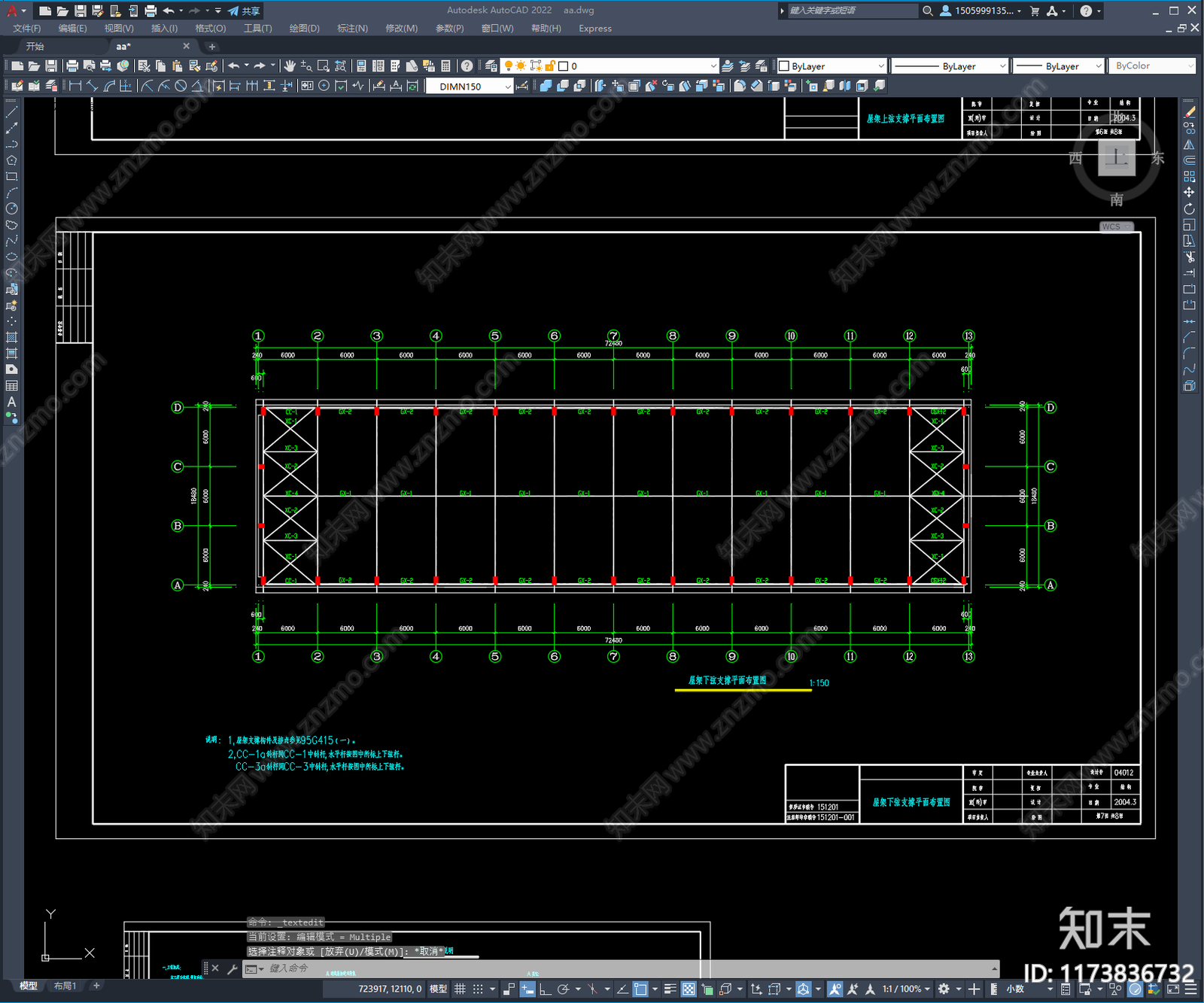Toggle snap mode in status bar

coord(478,989)
